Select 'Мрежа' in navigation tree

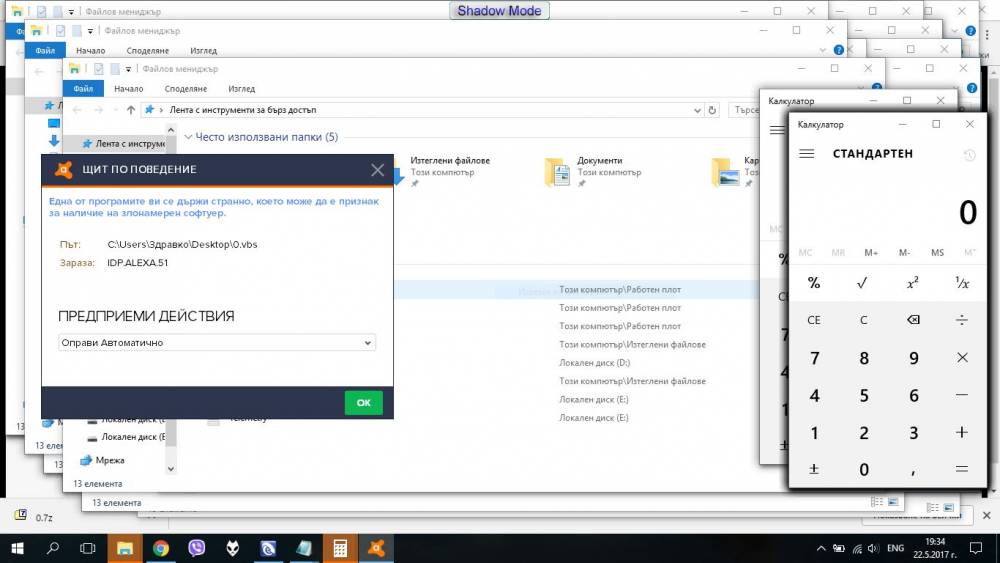point(110,460)
